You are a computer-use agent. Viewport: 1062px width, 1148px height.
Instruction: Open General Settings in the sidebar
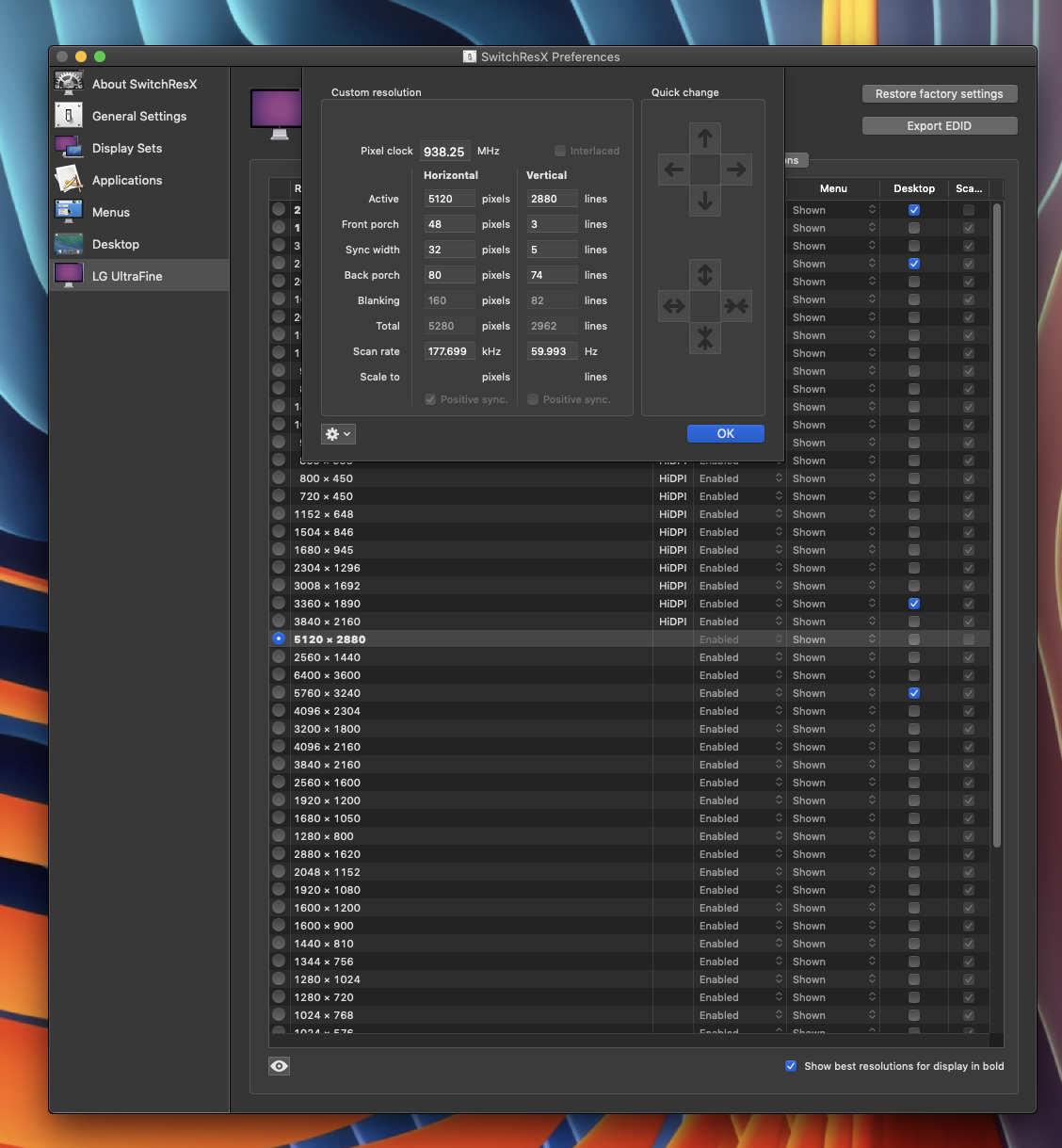coord(139,116)
